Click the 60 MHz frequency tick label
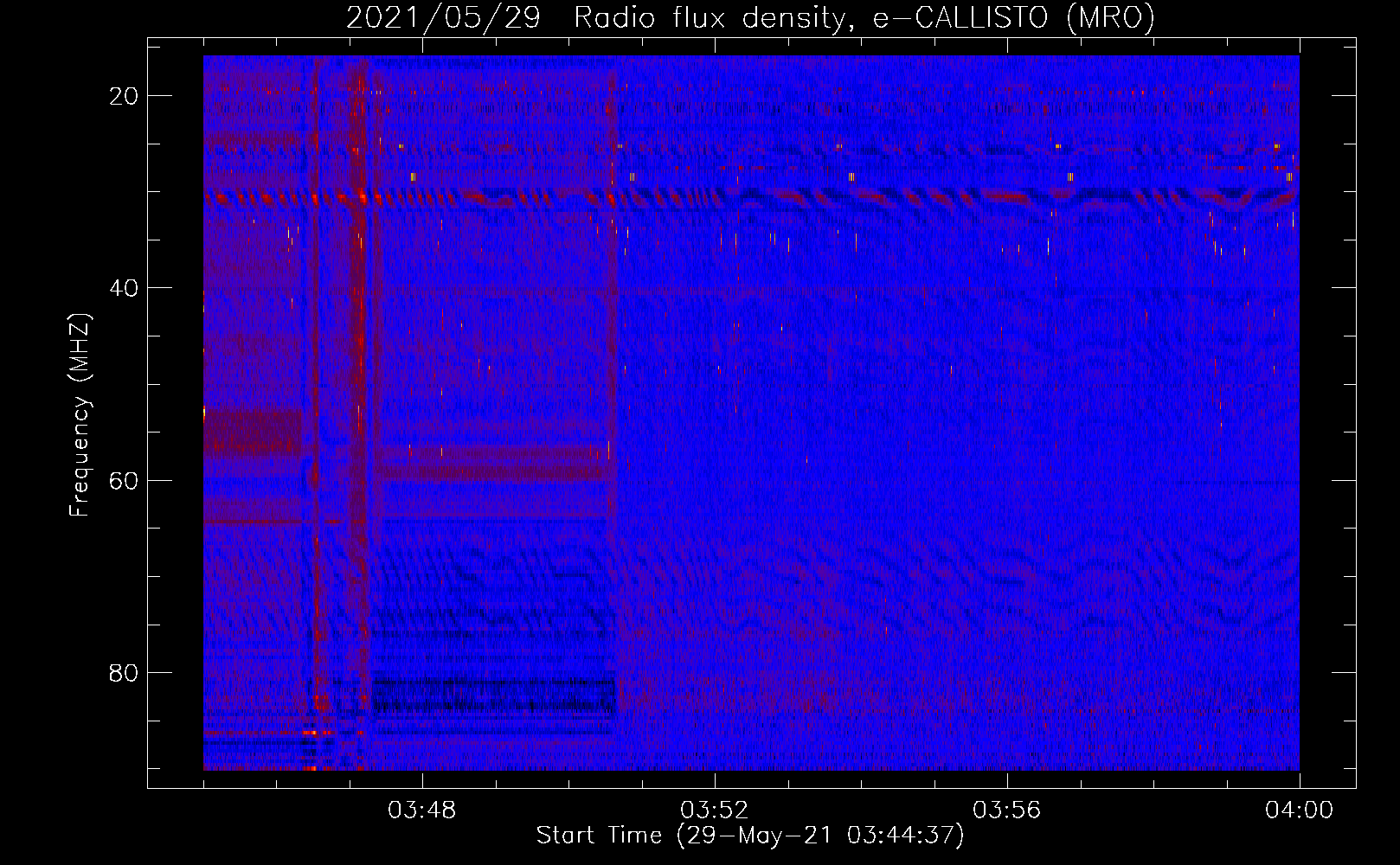 pyautogui.click(x=124, y=480)
